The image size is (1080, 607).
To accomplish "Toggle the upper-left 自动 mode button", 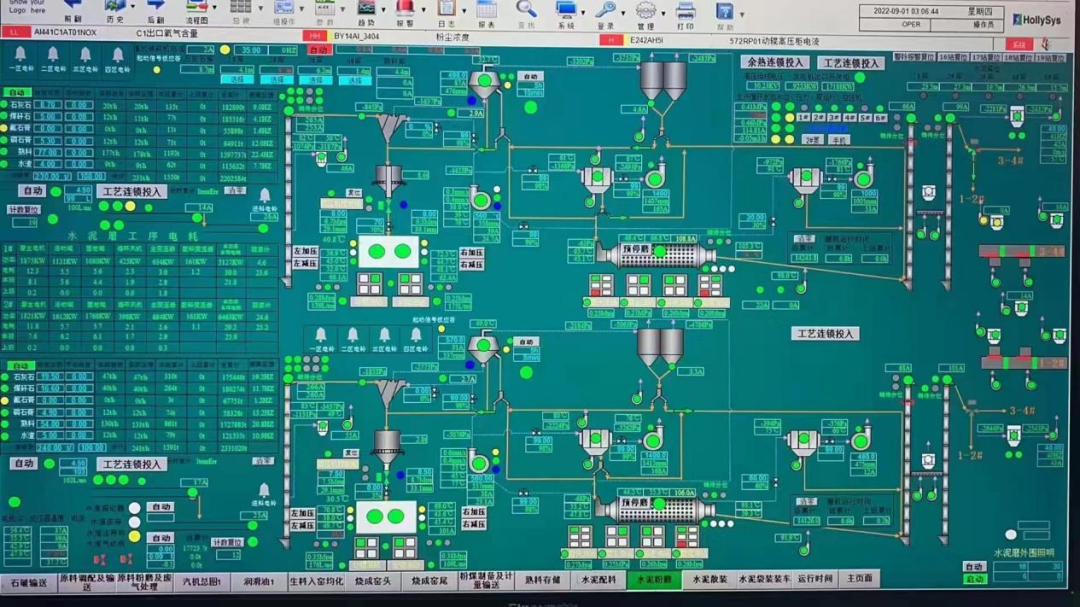I will coord(18,93).
